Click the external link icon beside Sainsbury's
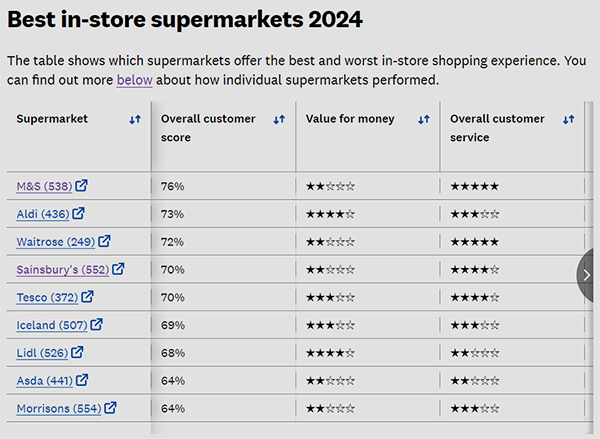This screenshot has height=439, width=600. click(x=118, y=269)
